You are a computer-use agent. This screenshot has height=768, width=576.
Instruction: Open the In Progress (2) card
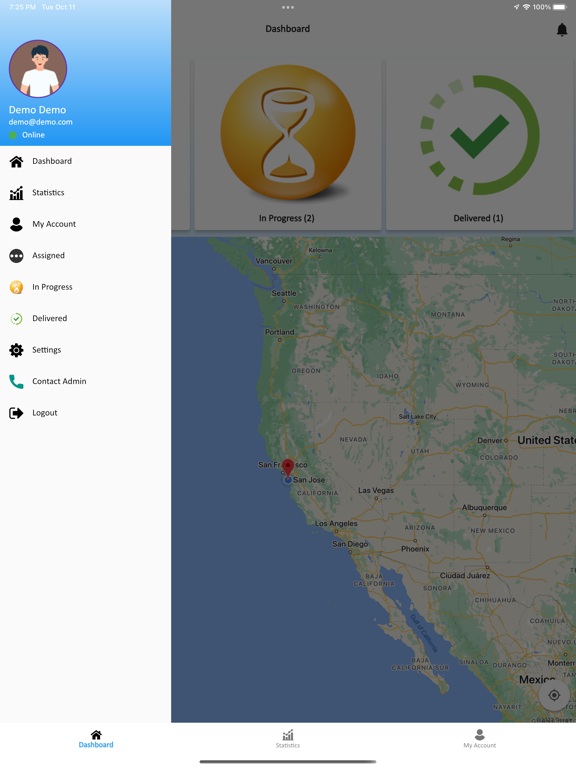[288, 144]
